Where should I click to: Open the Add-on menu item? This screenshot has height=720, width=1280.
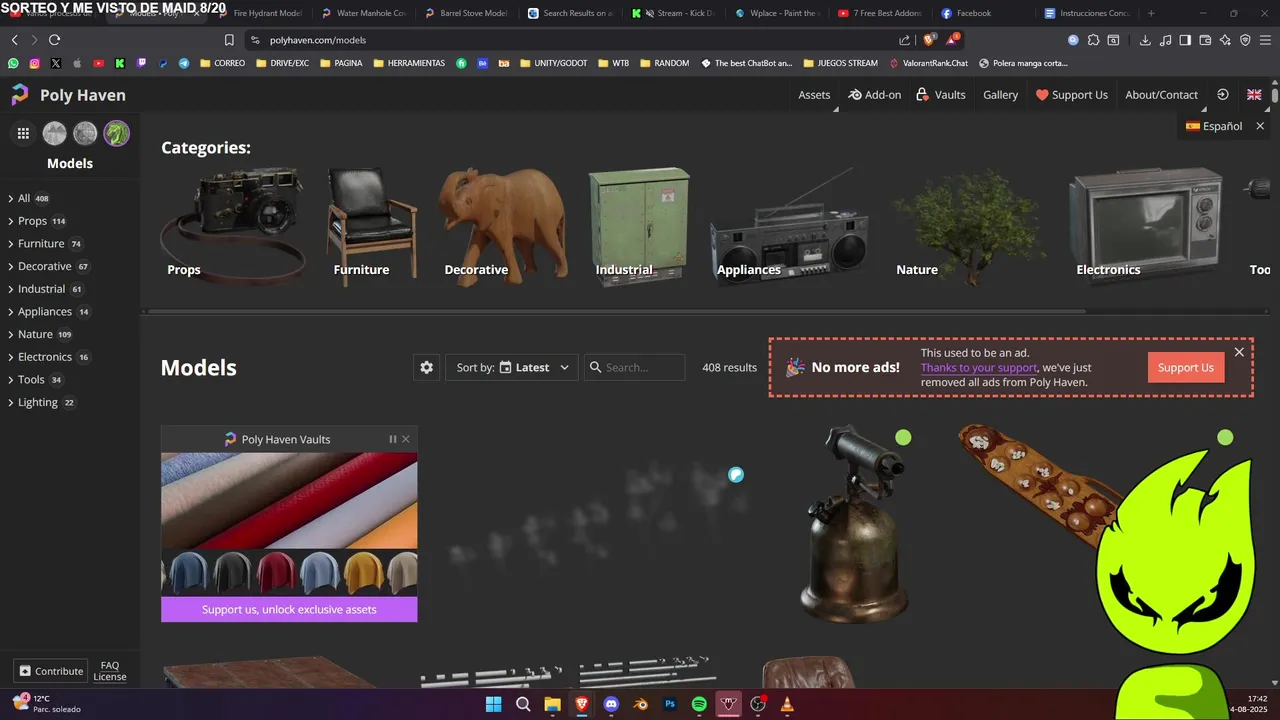tap(874, 95)
